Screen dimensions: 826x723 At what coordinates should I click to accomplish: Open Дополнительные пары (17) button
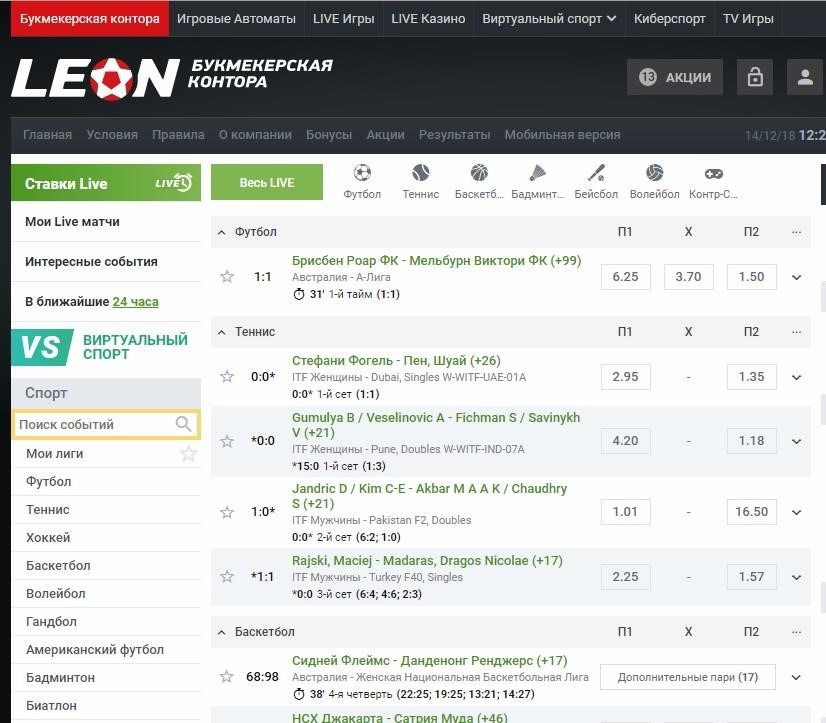pyautogui.click(x=687, y=677)
